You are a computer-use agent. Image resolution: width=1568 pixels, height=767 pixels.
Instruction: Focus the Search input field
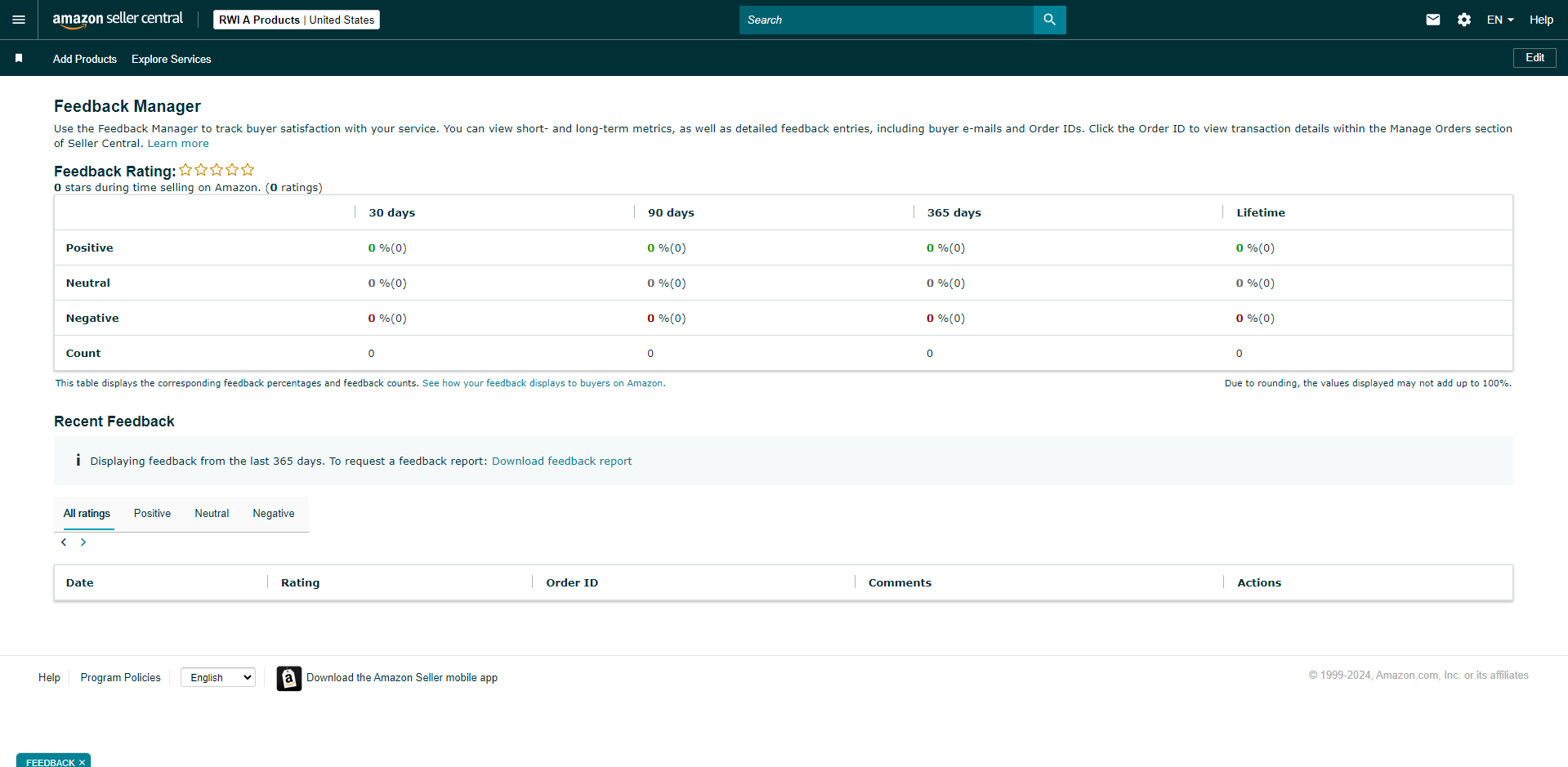tap(887, 20)
